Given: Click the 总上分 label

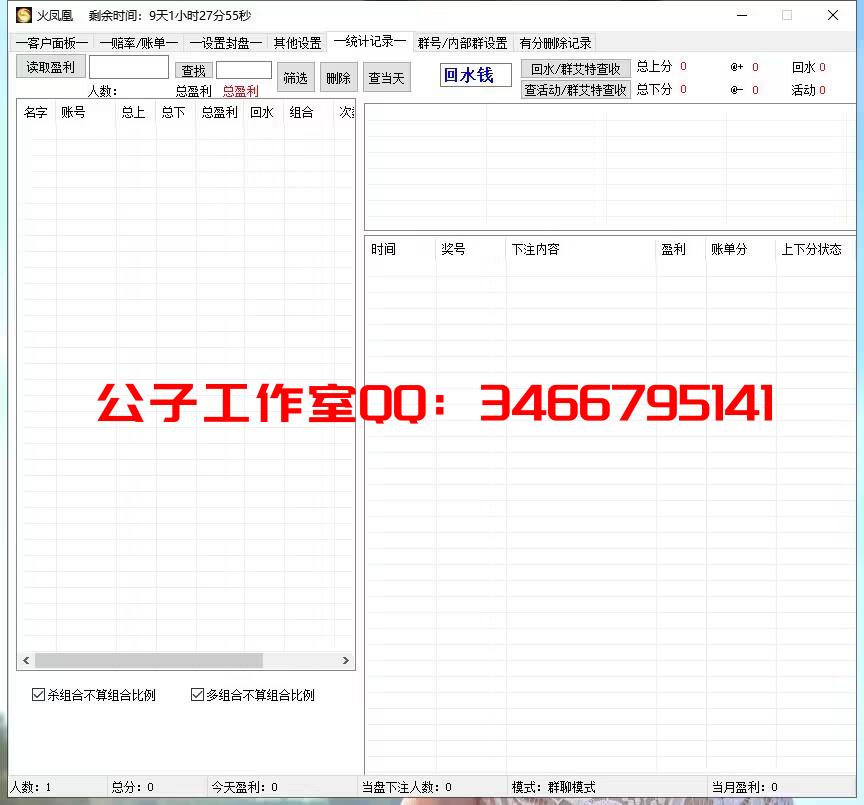Looking at the screenshot, I should click(x=655, y=67).
